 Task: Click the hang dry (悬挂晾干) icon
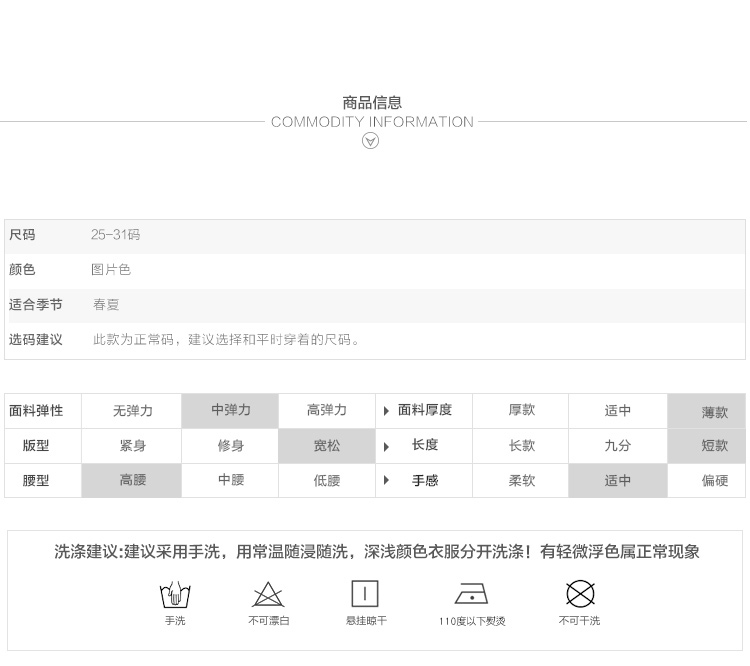[365, 594]
